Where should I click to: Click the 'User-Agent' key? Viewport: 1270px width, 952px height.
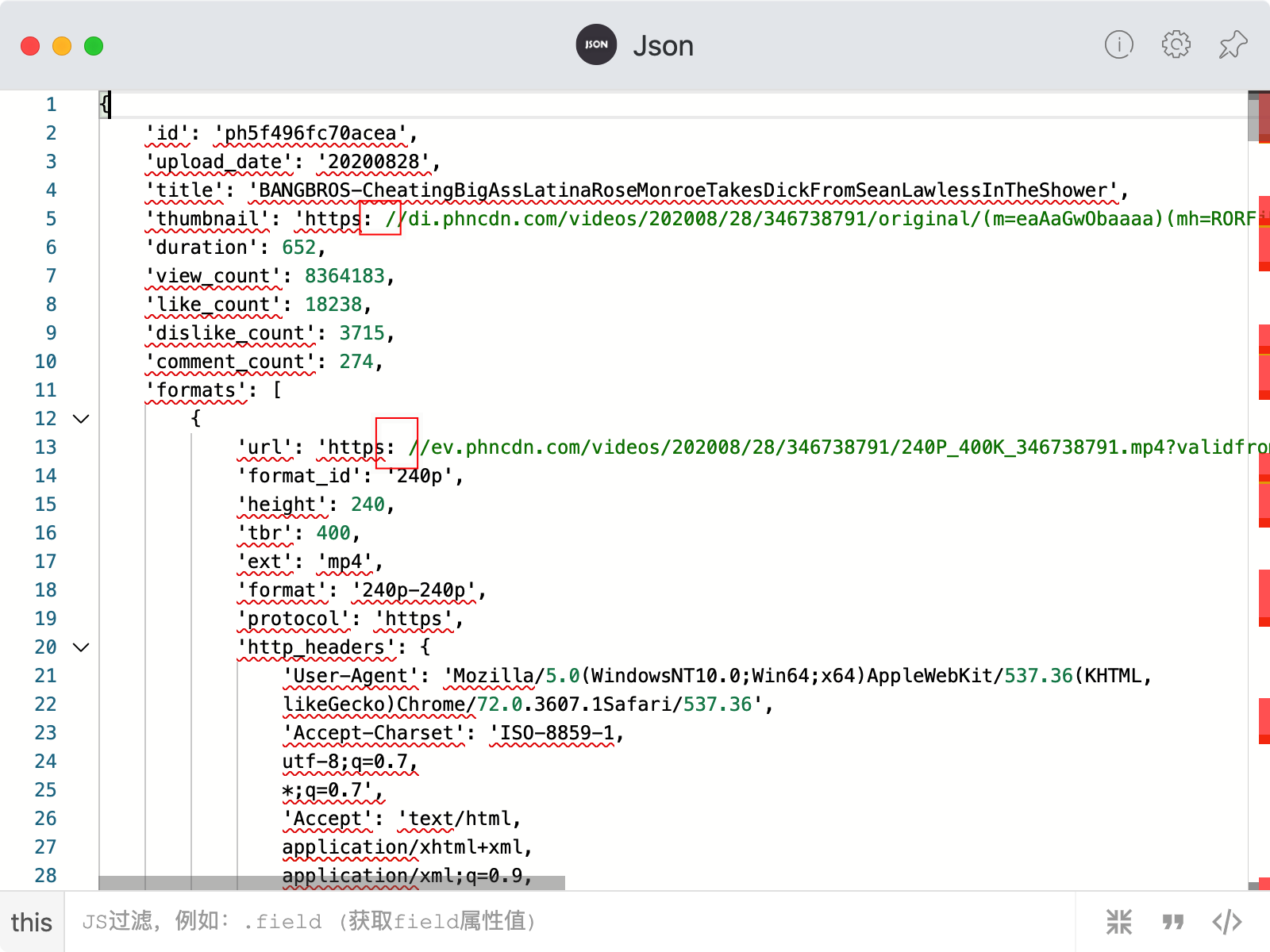tap(351, 676)
